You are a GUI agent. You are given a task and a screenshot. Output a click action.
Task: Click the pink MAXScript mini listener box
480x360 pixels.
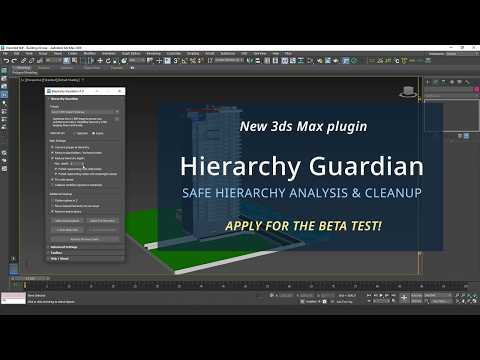pos(13,295)
